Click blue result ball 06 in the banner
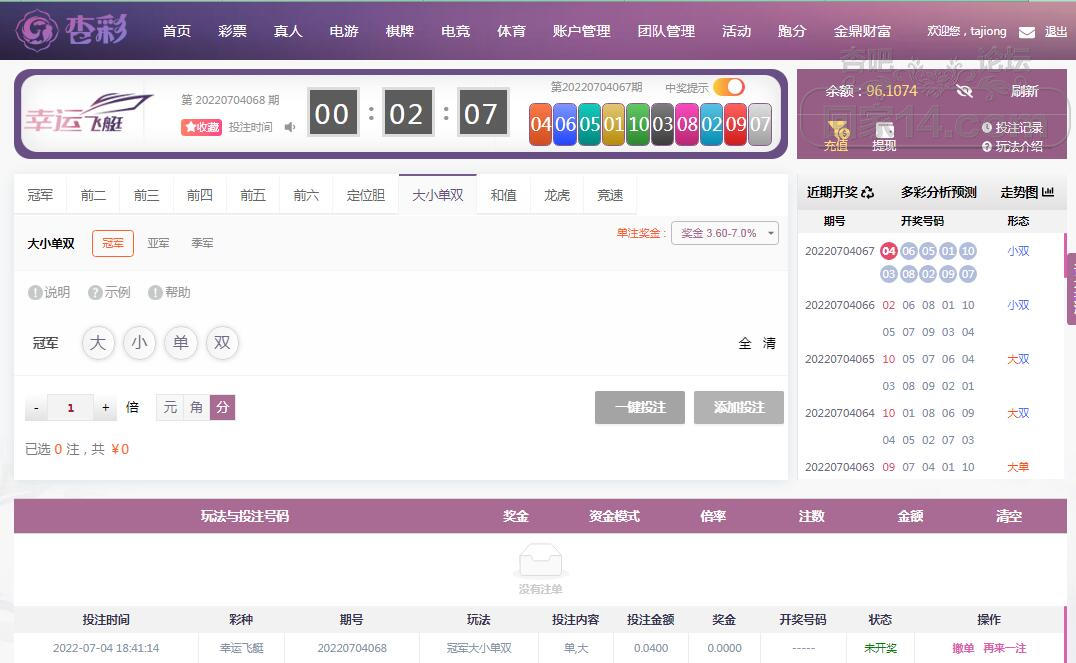The height and width of the screenshot is (663, 1076). tap(565, 124)
